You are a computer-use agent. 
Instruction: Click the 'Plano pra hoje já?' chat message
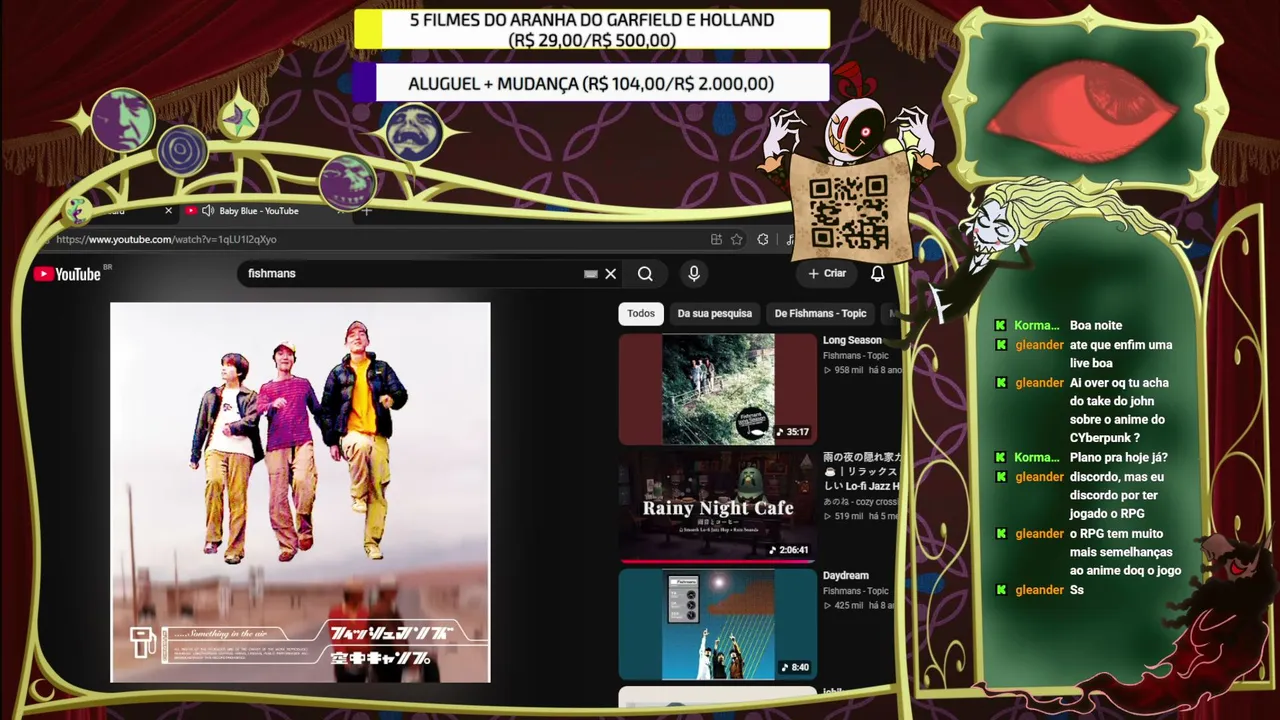coord(1119,458)
